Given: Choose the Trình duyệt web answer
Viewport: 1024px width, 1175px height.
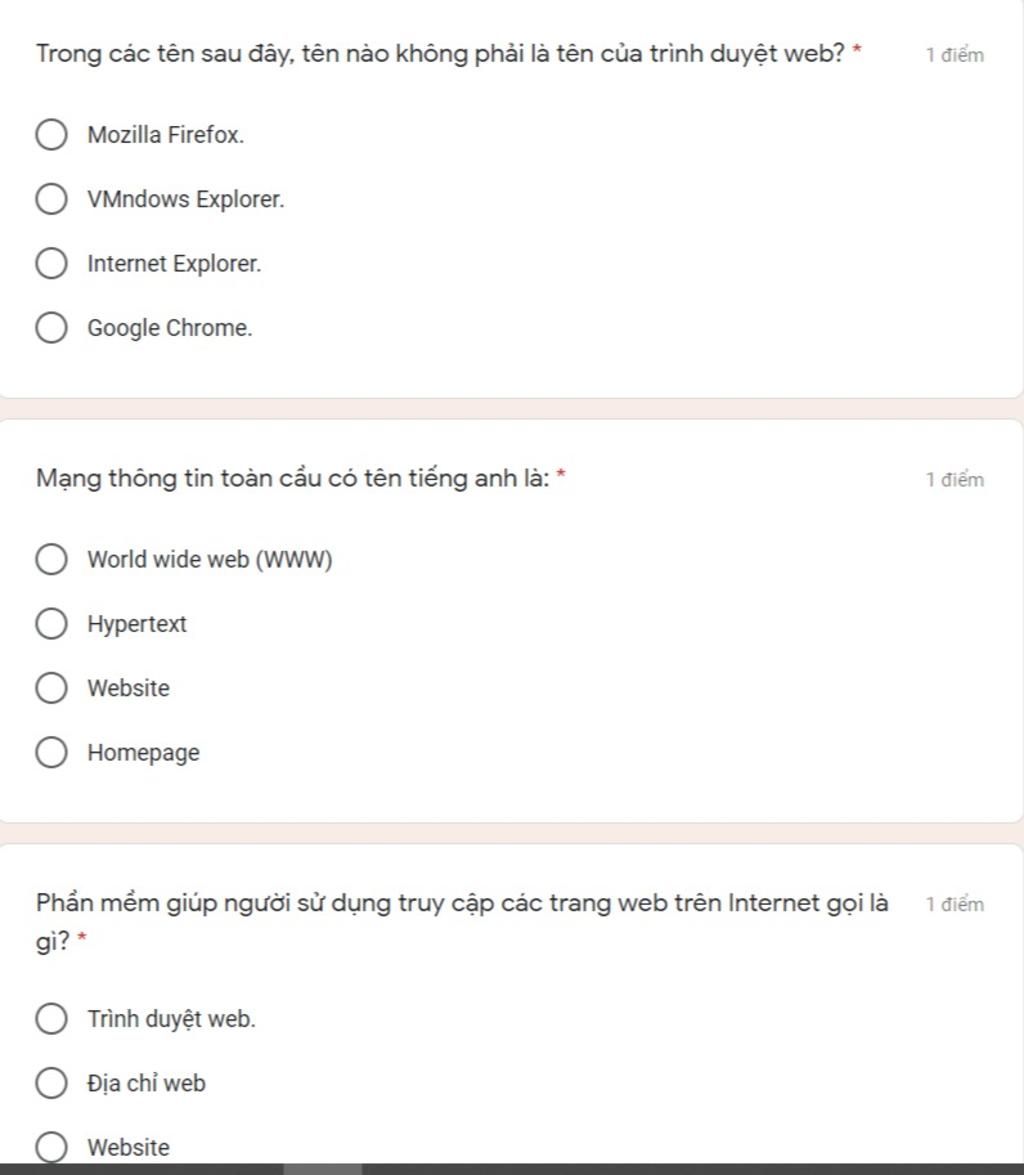Looking at the screenshot, I should point(52,1020).
